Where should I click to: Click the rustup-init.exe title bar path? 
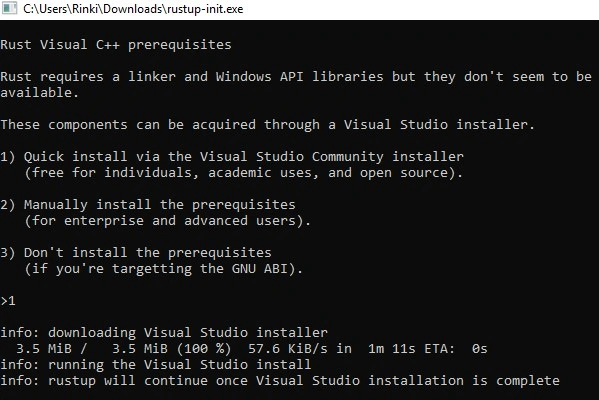point(133,9)
